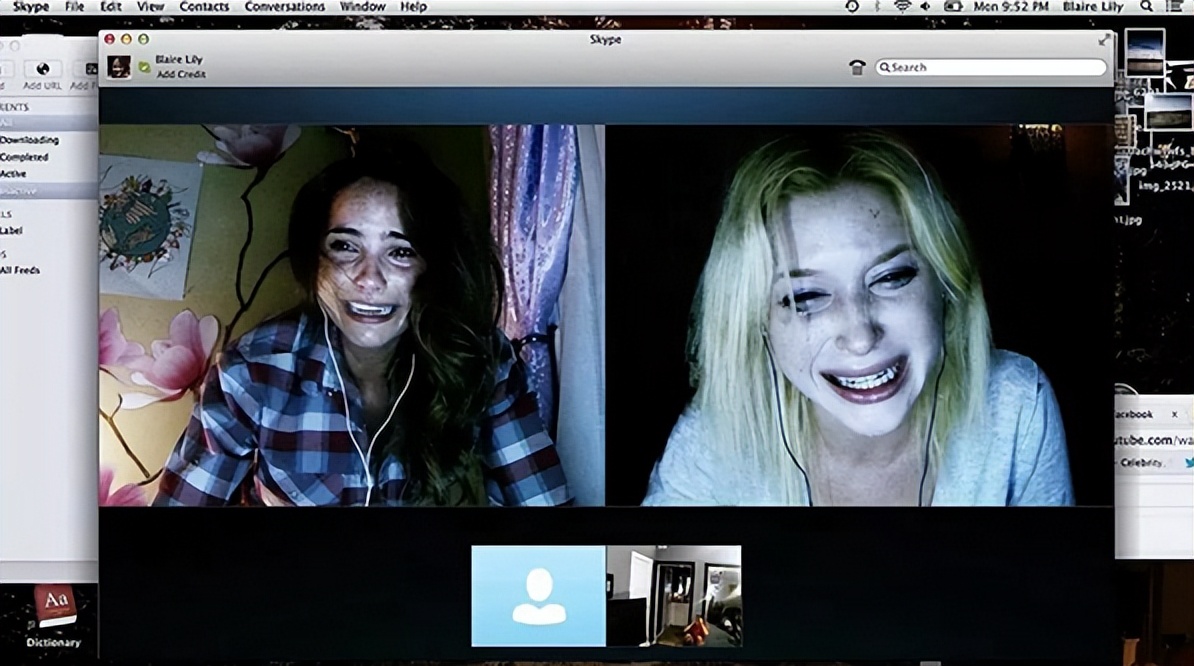
Task: Open the Wi-Fi status menu
Action: (x=902, y=7)
